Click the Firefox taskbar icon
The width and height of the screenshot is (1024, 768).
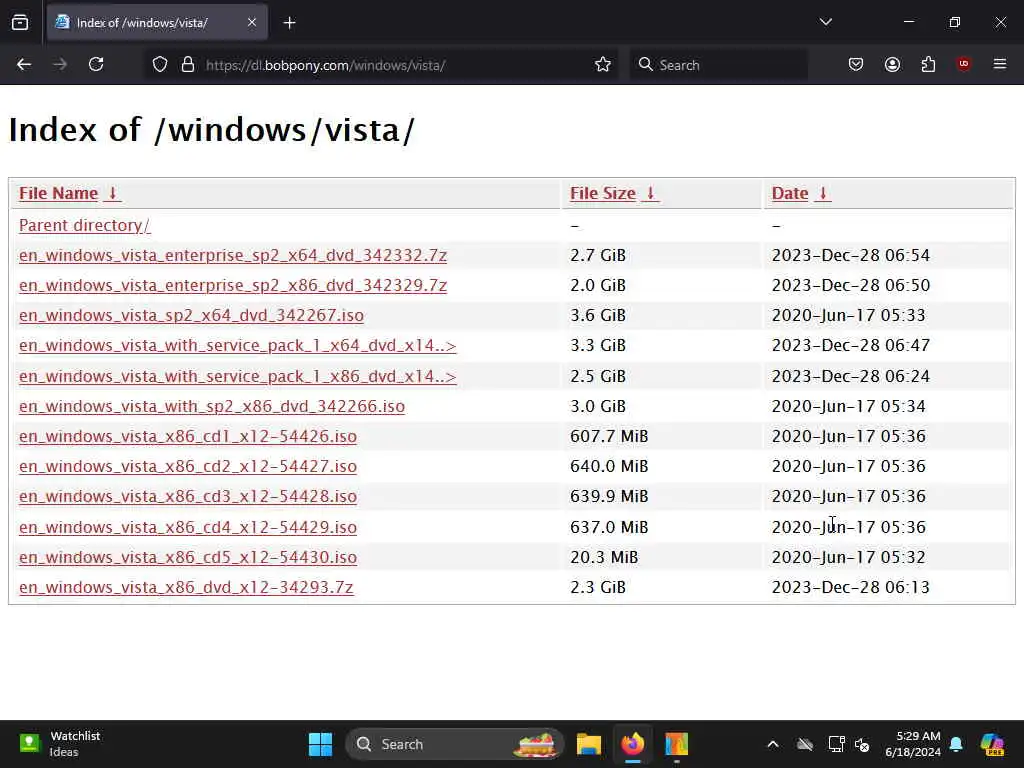pyautogui.click(x=633, y=744)
